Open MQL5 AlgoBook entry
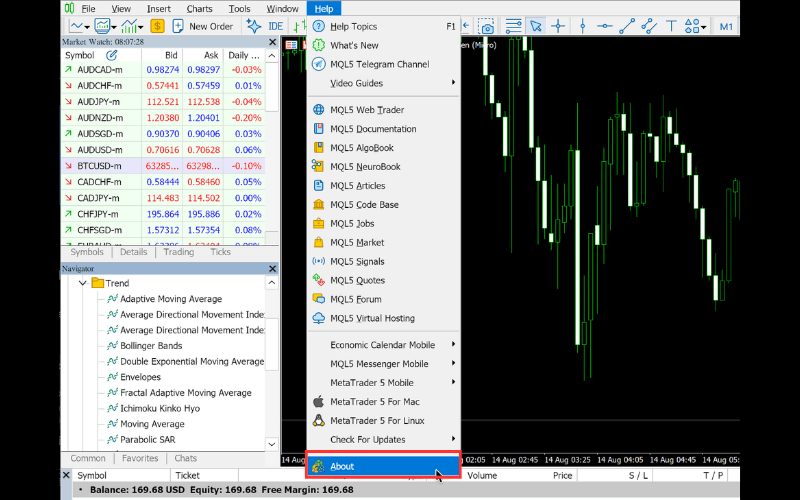The height and width of the screenshot is (500, 800). click(384, 147)
